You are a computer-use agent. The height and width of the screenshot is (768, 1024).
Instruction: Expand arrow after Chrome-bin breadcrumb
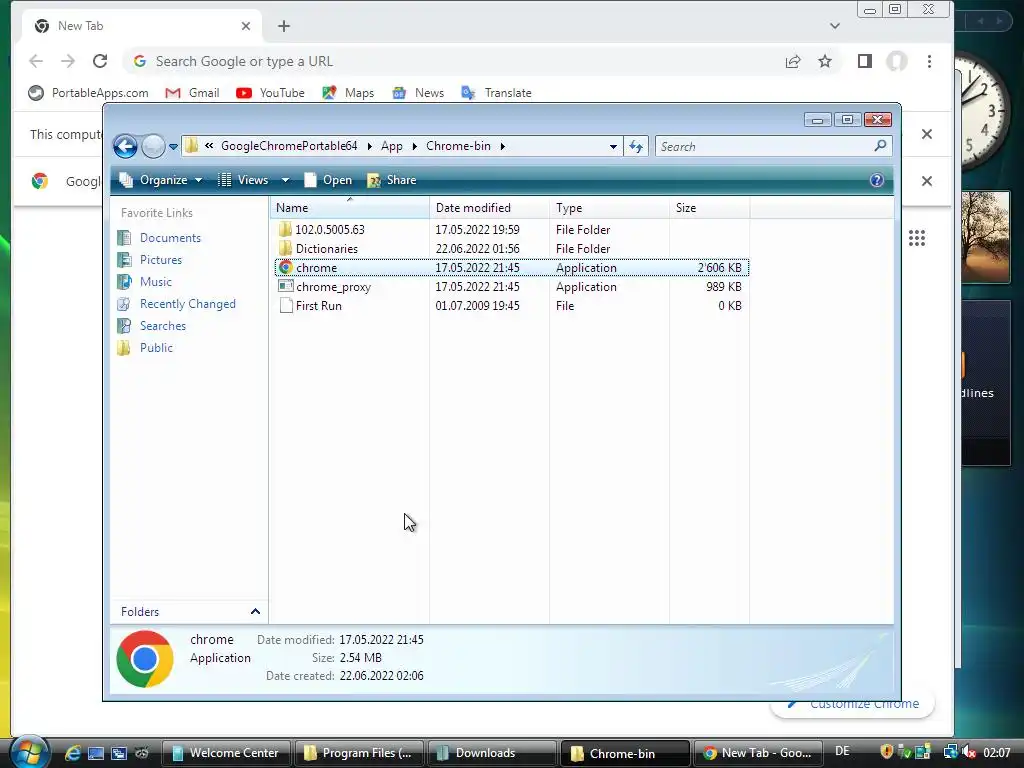point(502,146)
